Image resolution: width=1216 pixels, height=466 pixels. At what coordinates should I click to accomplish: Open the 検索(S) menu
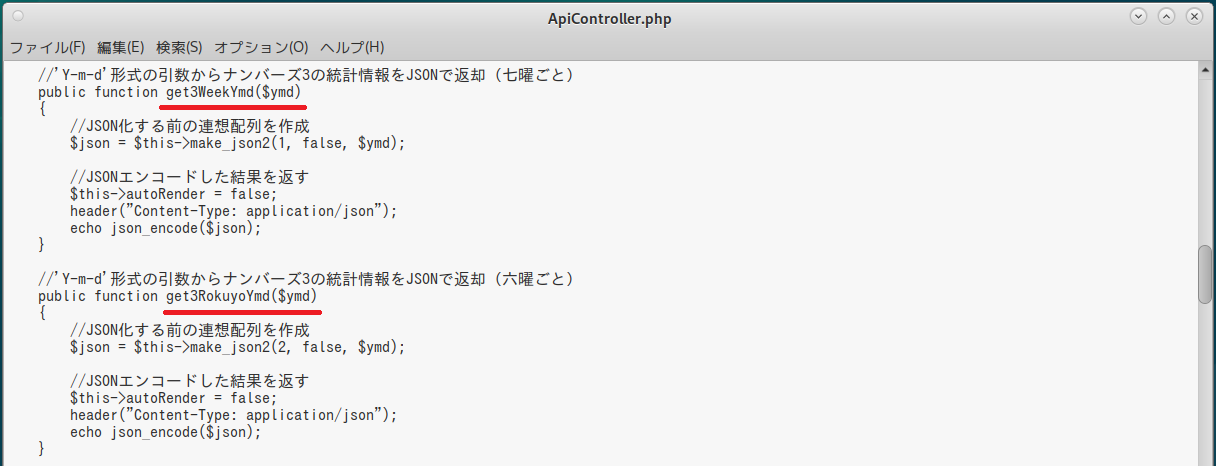point(179,47)
